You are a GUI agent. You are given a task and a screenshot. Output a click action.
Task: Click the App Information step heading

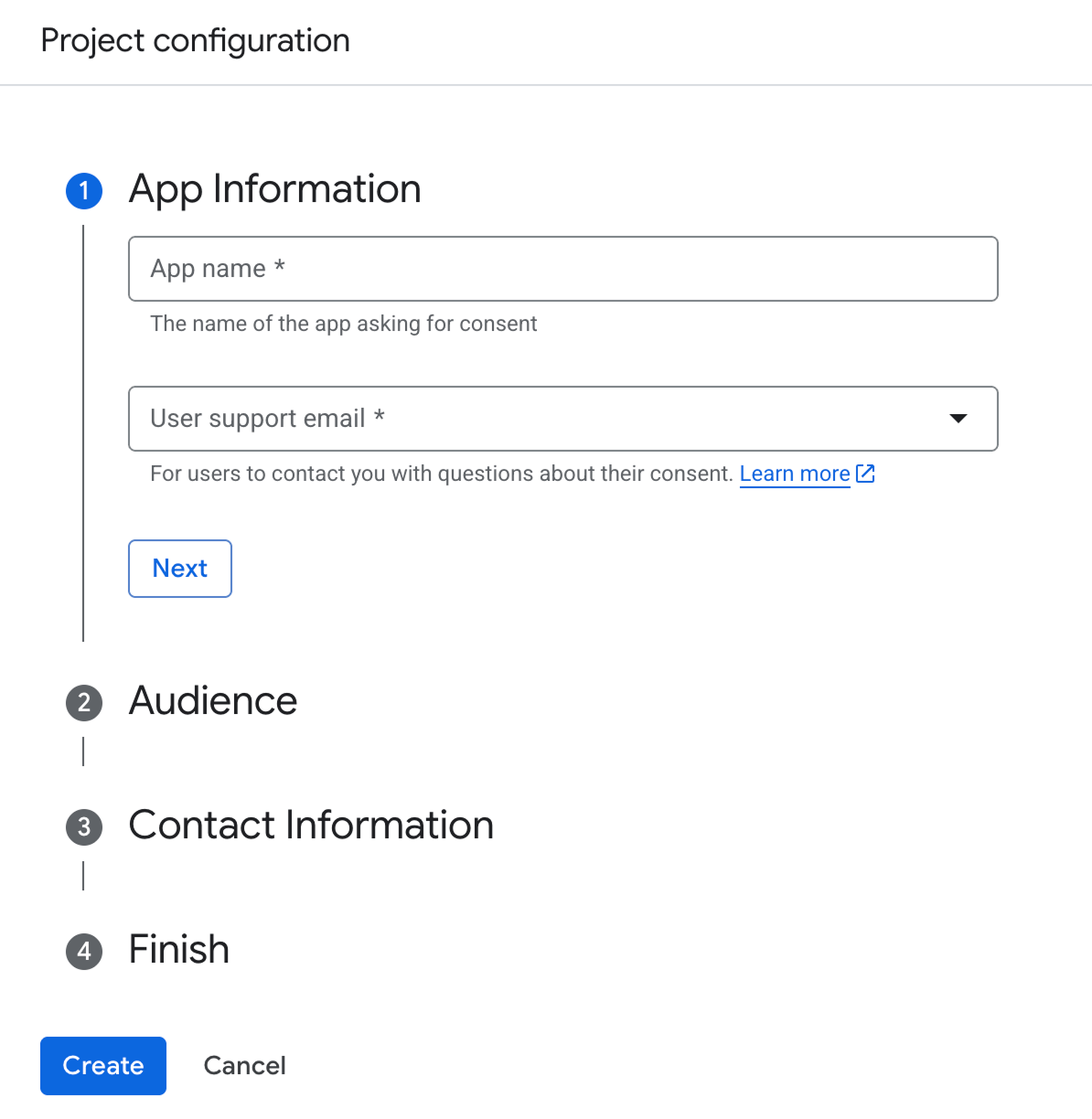tap(275, 189)
